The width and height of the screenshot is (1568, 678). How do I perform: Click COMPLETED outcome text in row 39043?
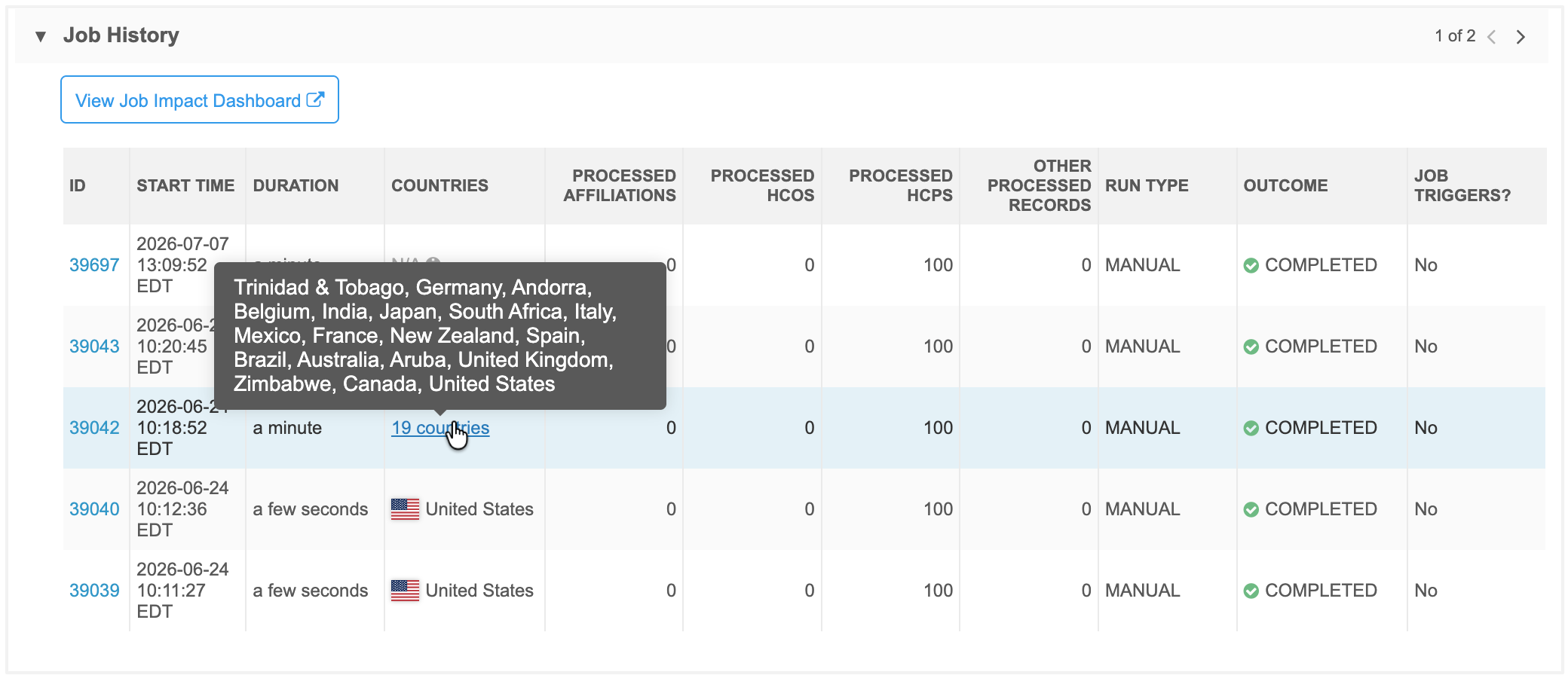[1321, 347]
